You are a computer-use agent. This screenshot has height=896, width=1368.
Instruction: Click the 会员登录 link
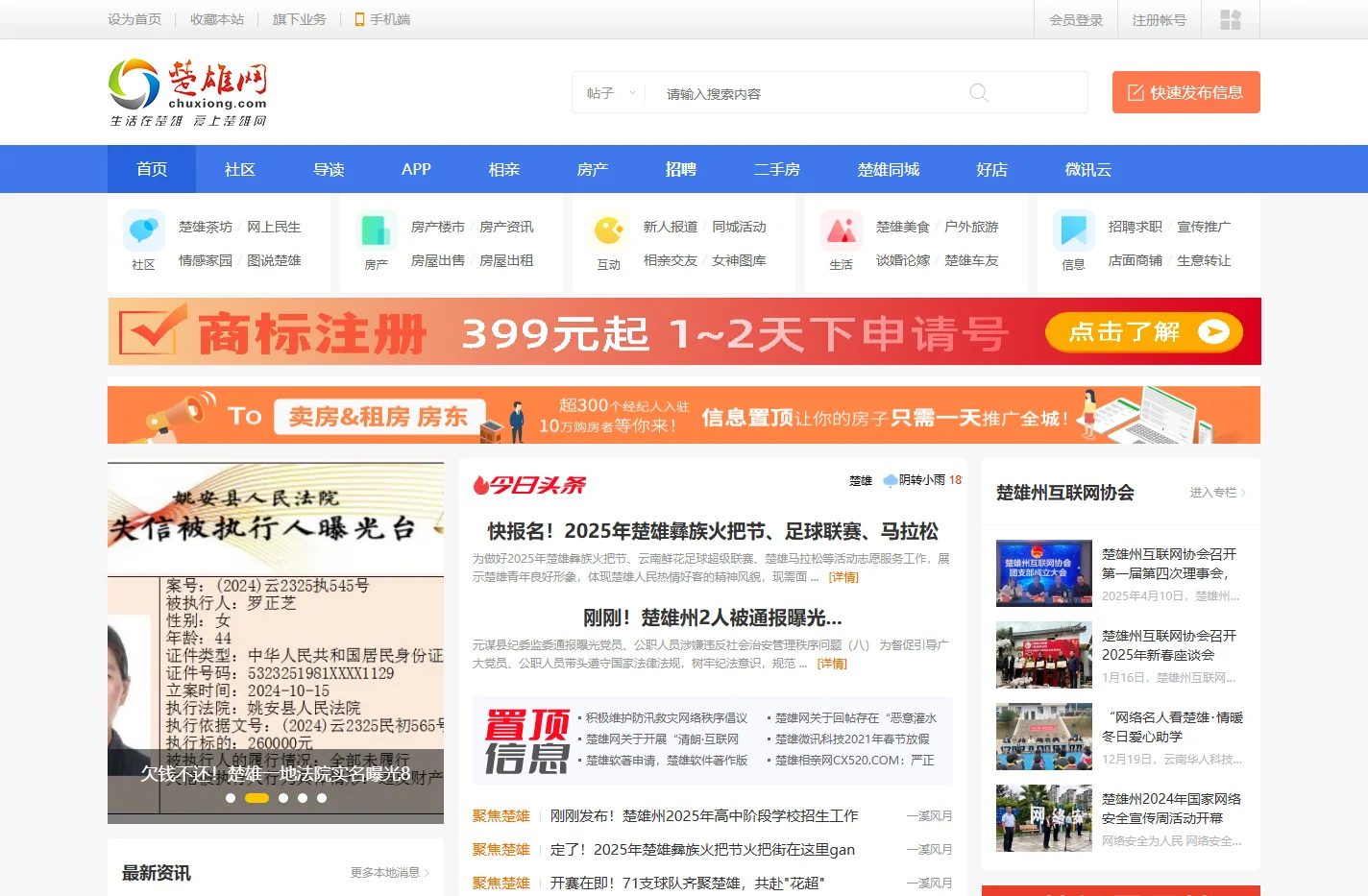[1076, 19]
